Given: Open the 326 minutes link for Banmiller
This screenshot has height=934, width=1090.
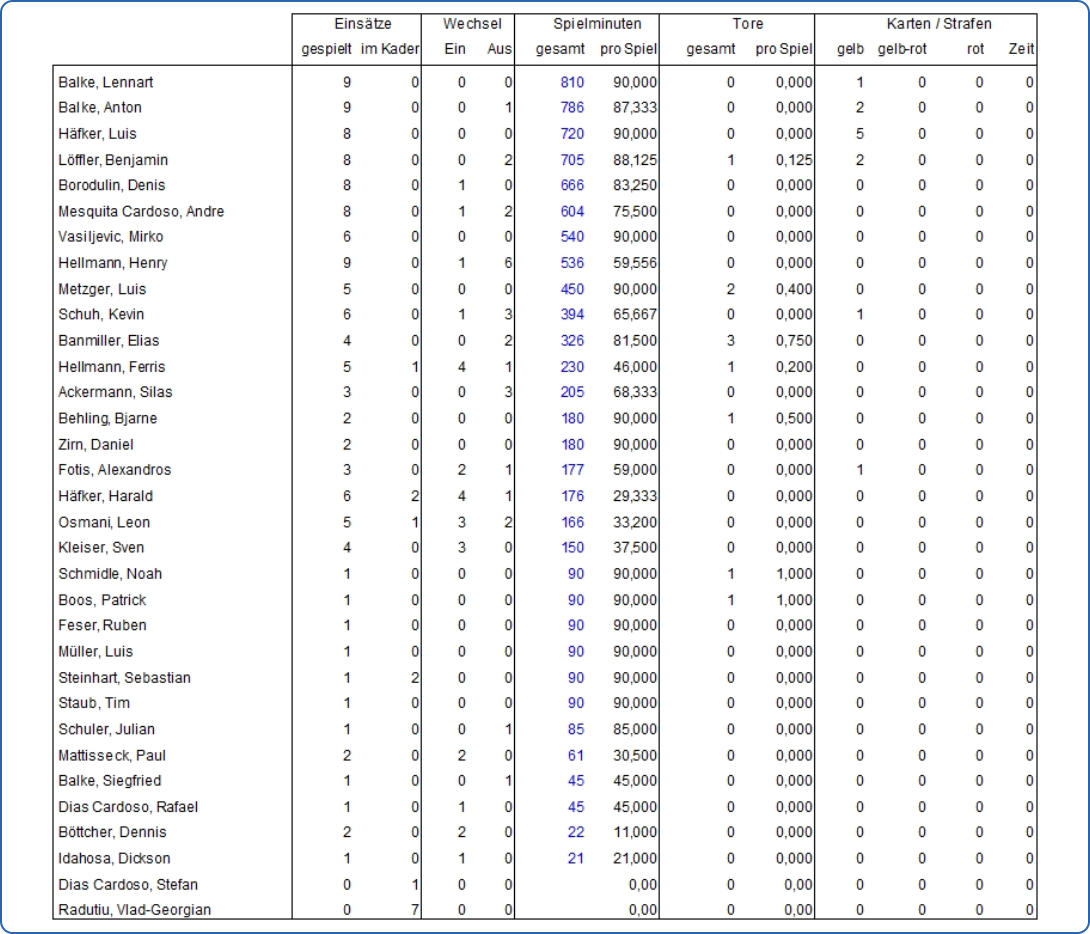Looking at the screenshot, I should (x=572, y=341).
